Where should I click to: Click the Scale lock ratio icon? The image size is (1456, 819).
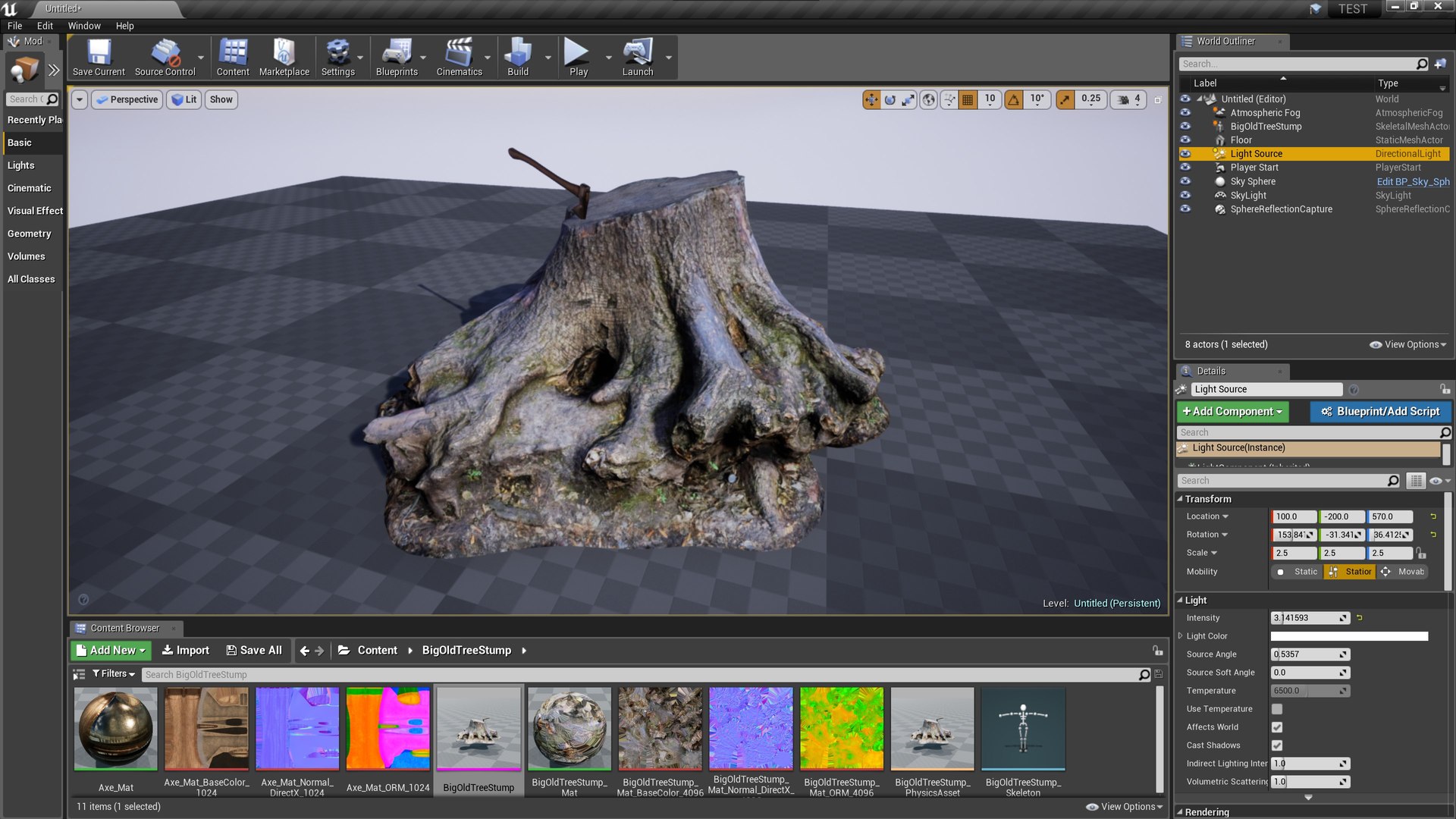pyautogui.click(x=1421, y=554)
